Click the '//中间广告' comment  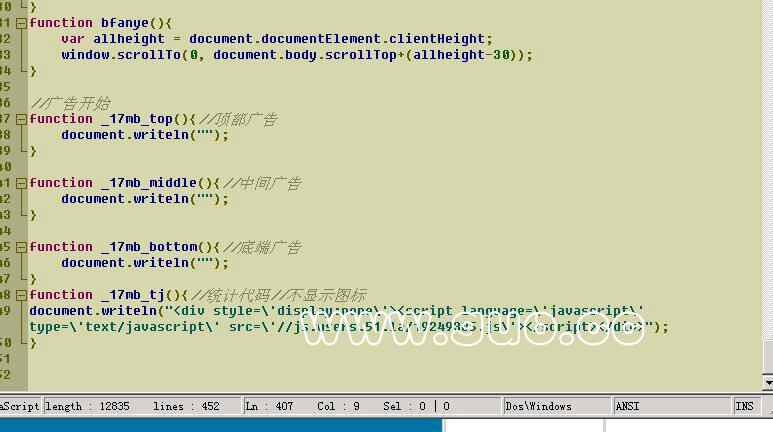262,183
